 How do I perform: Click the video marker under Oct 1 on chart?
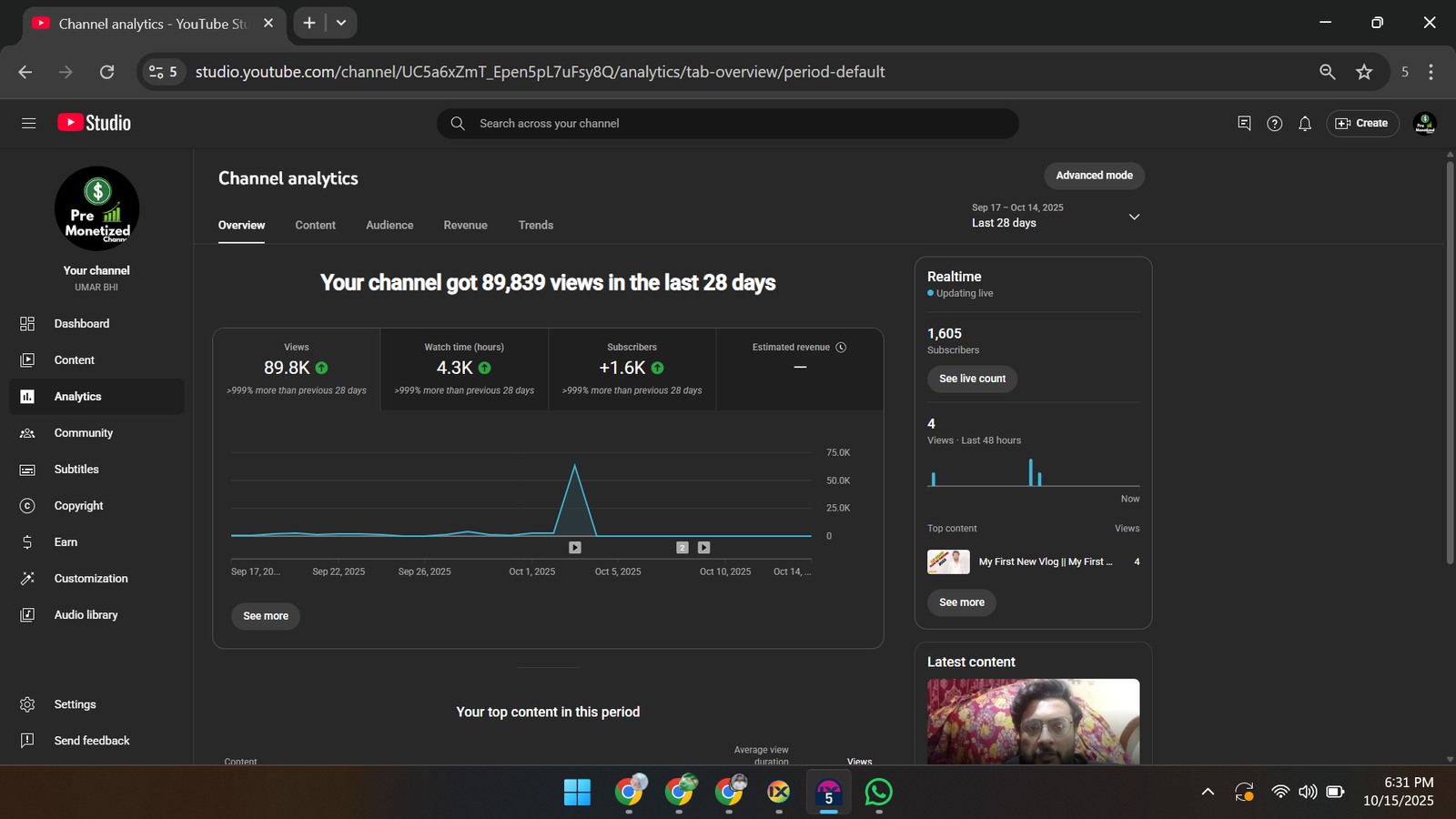pyautogui.click(x=575, y=548)
